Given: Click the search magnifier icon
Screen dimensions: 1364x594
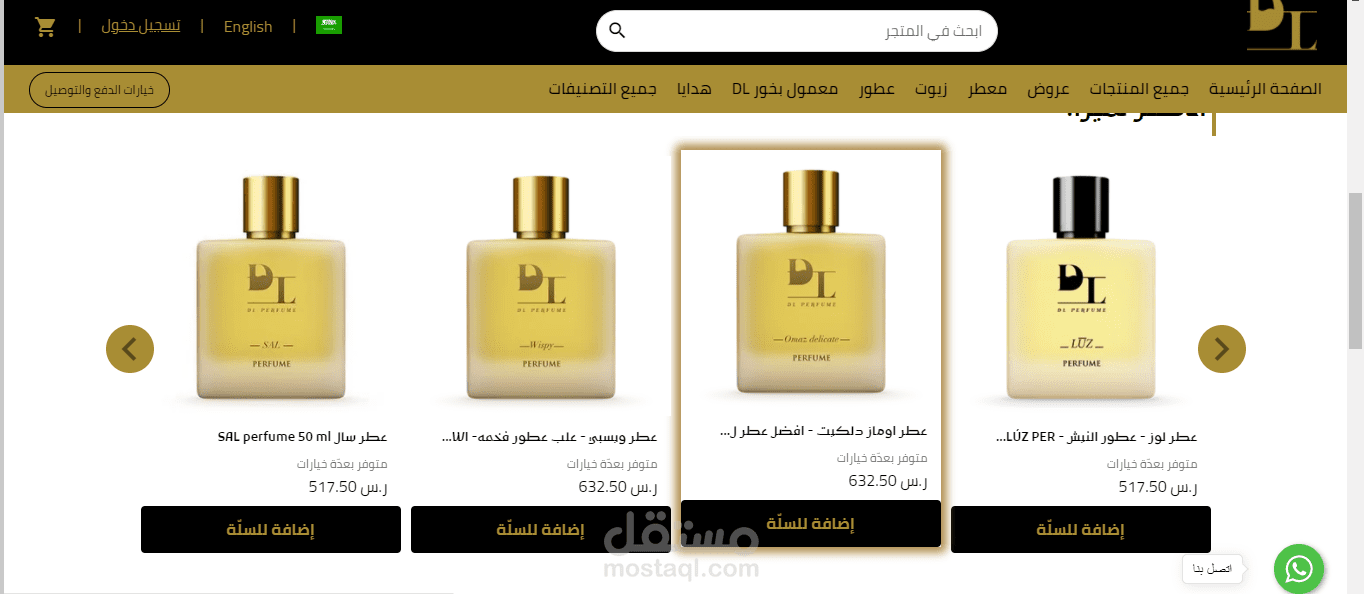Looking at the screenshot, I should tap(617, 31).
